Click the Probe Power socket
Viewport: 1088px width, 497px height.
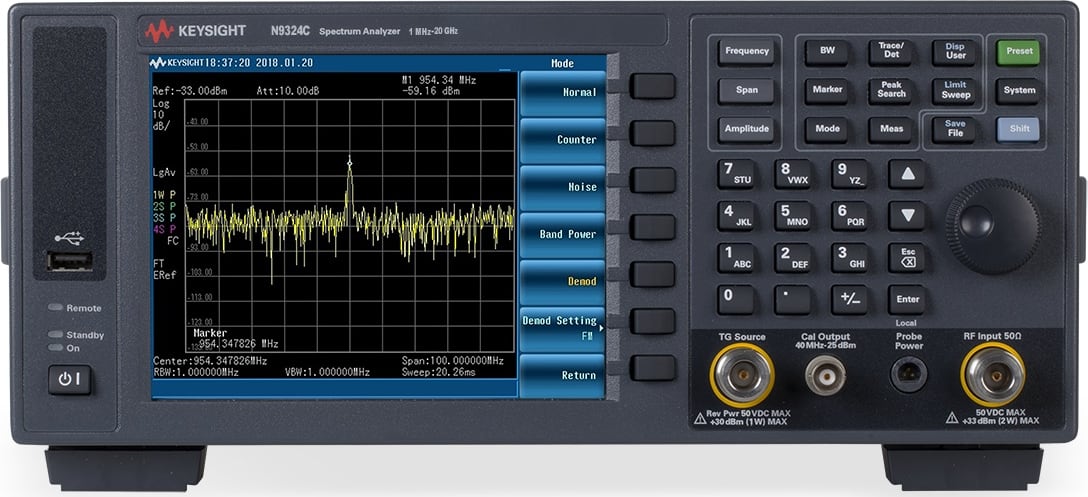908,375
